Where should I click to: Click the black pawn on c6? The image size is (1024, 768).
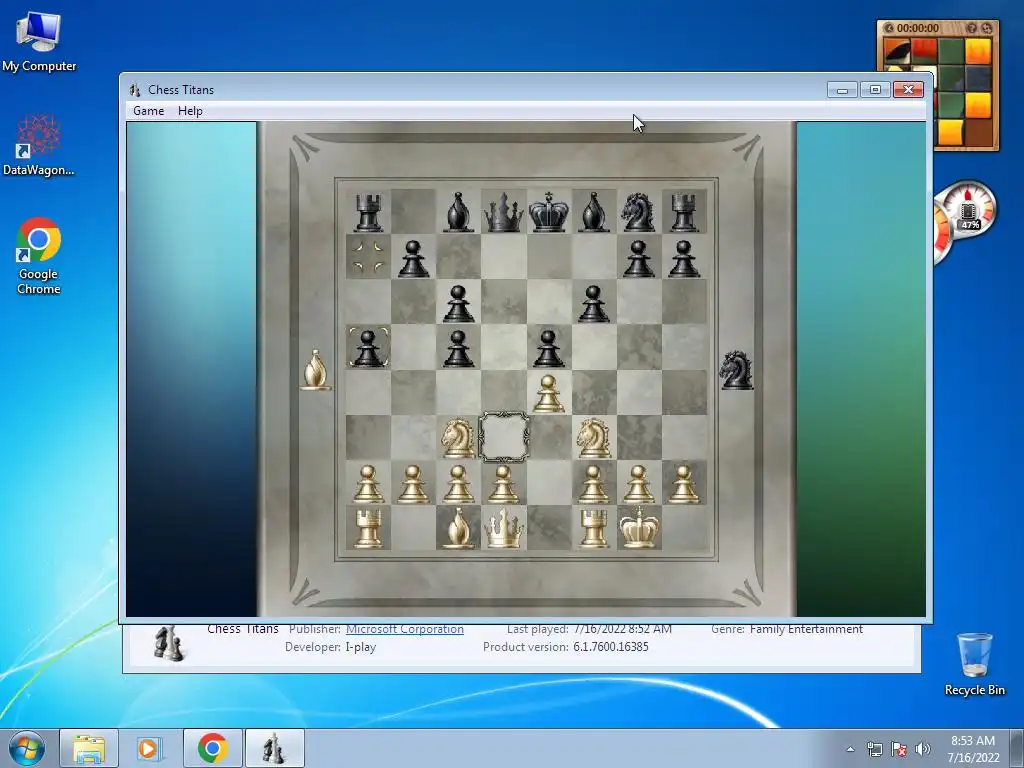[458, 304]
